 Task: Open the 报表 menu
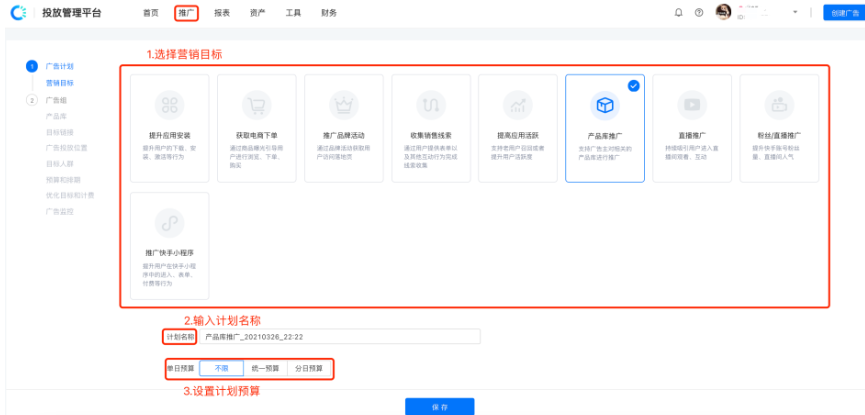tap(222, 13)
